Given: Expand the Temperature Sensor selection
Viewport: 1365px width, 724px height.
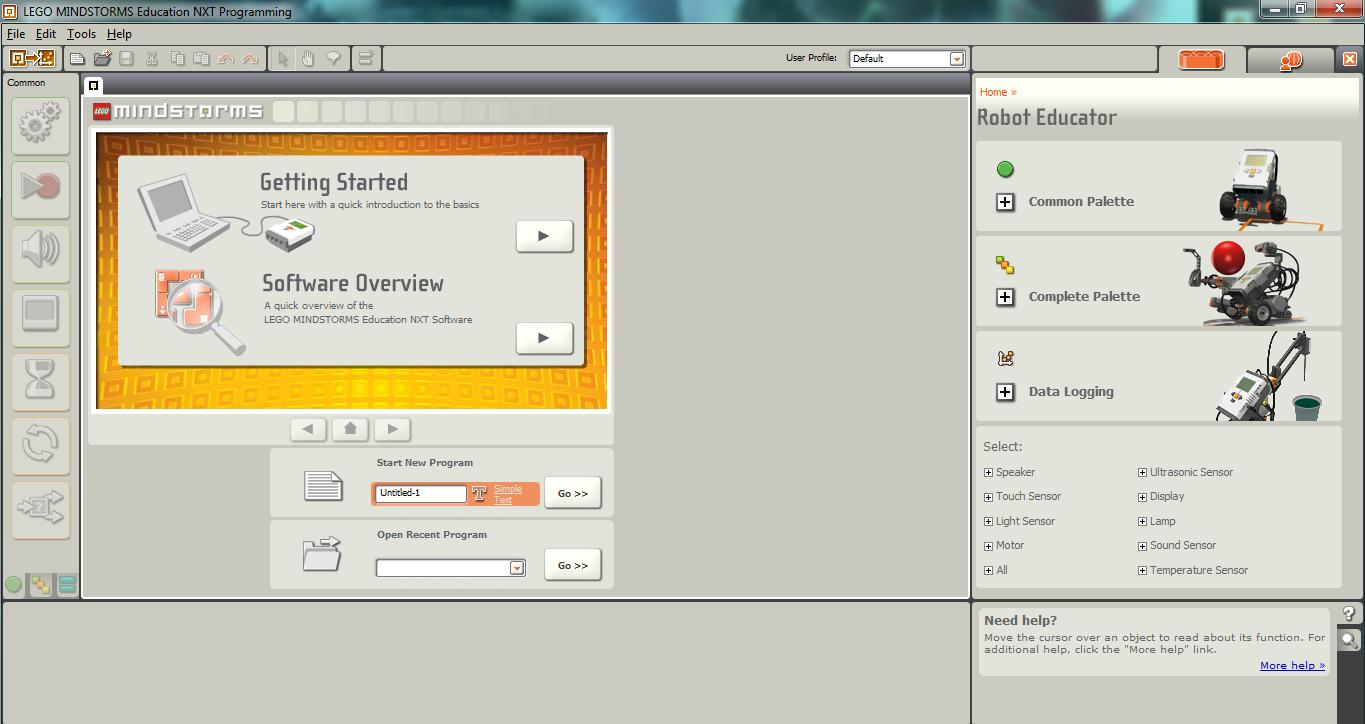Looking at the screenshot, I should [x=1142, y=570].
